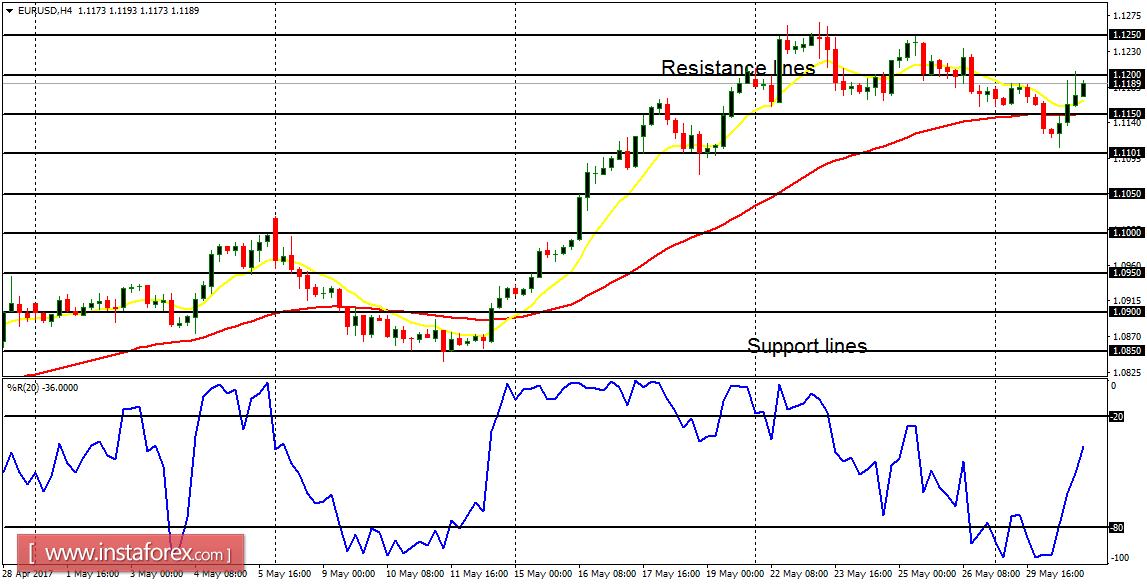Select the highlighted 1.1250 price marker
This screenshot has width=1147, height=585.
point(1128,34)
